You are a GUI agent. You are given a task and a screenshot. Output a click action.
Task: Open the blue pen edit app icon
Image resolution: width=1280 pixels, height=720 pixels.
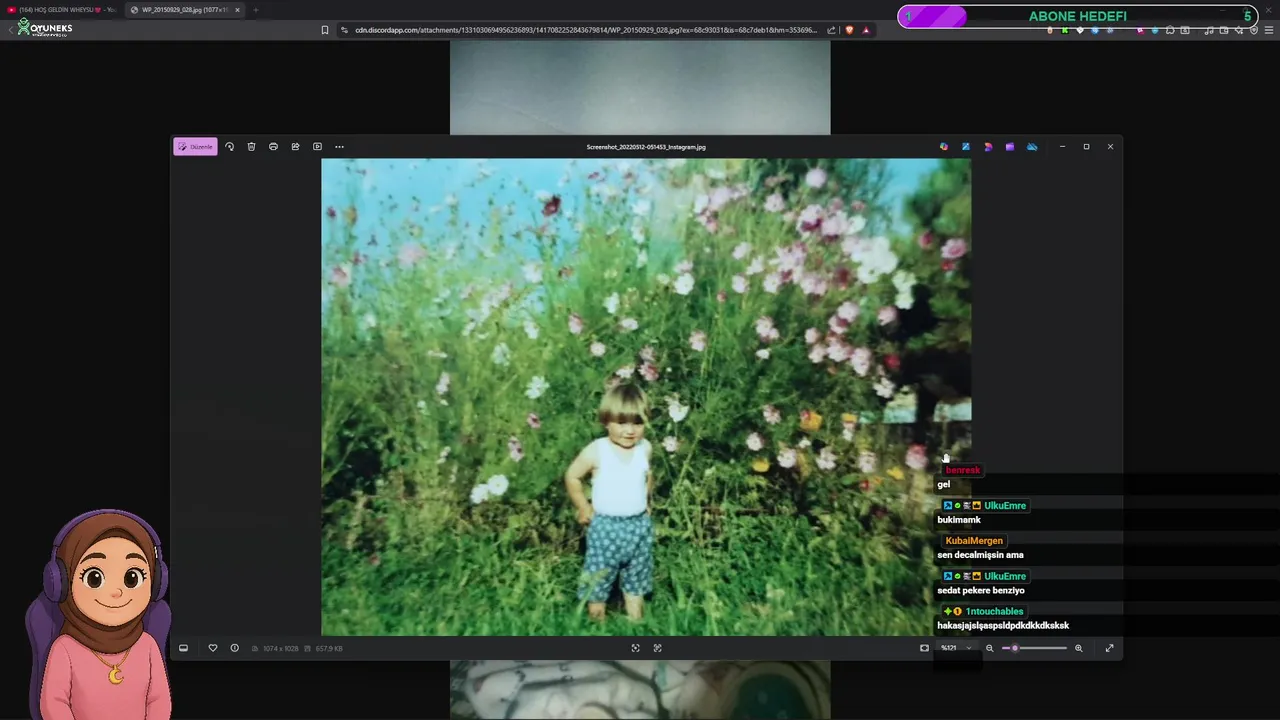[x=966, y=147]
